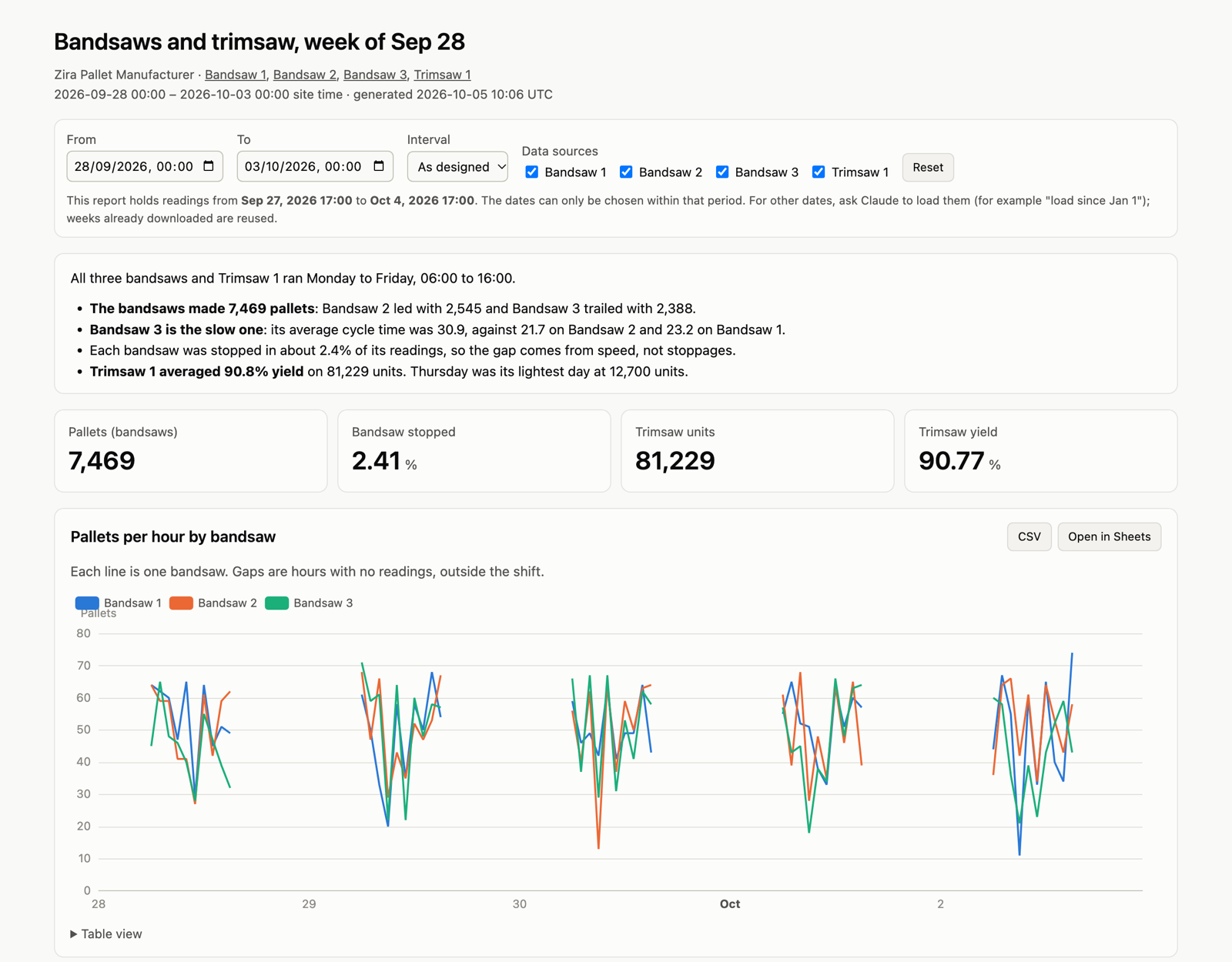Screen dimensions: 1232x962
Task: Click the 'Oct' axis label
Action: pyautogui.click(x=730, y=904)
